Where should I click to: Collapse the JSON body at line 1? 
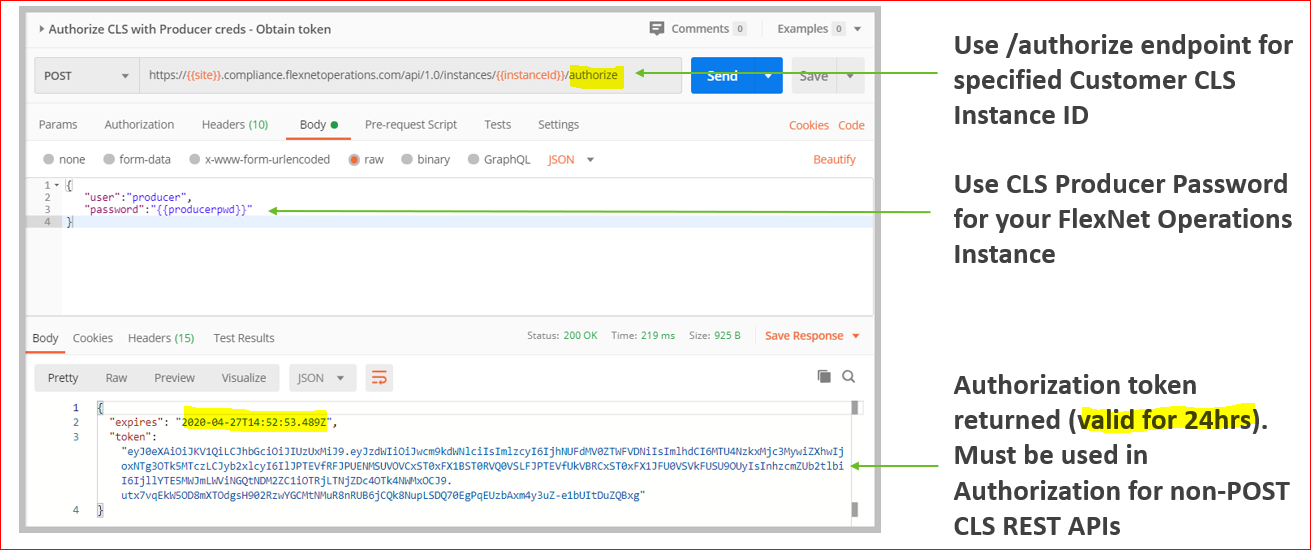point(56,186)
